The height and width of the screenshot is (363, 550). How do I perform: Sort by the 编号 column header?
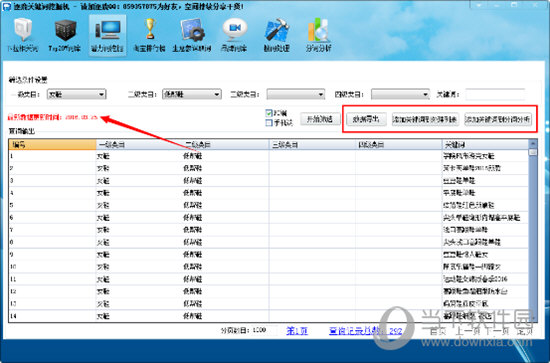tap(52, 145)
